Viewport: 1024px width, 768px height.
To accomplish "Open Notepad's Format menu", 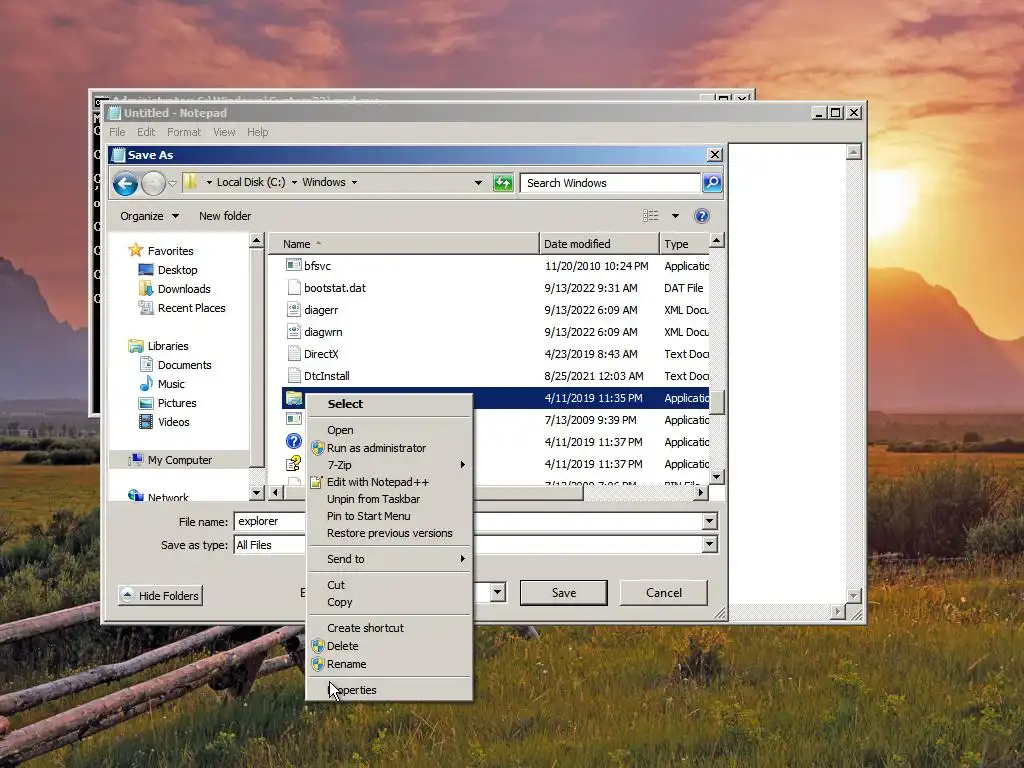I will [x=184, y=132].
